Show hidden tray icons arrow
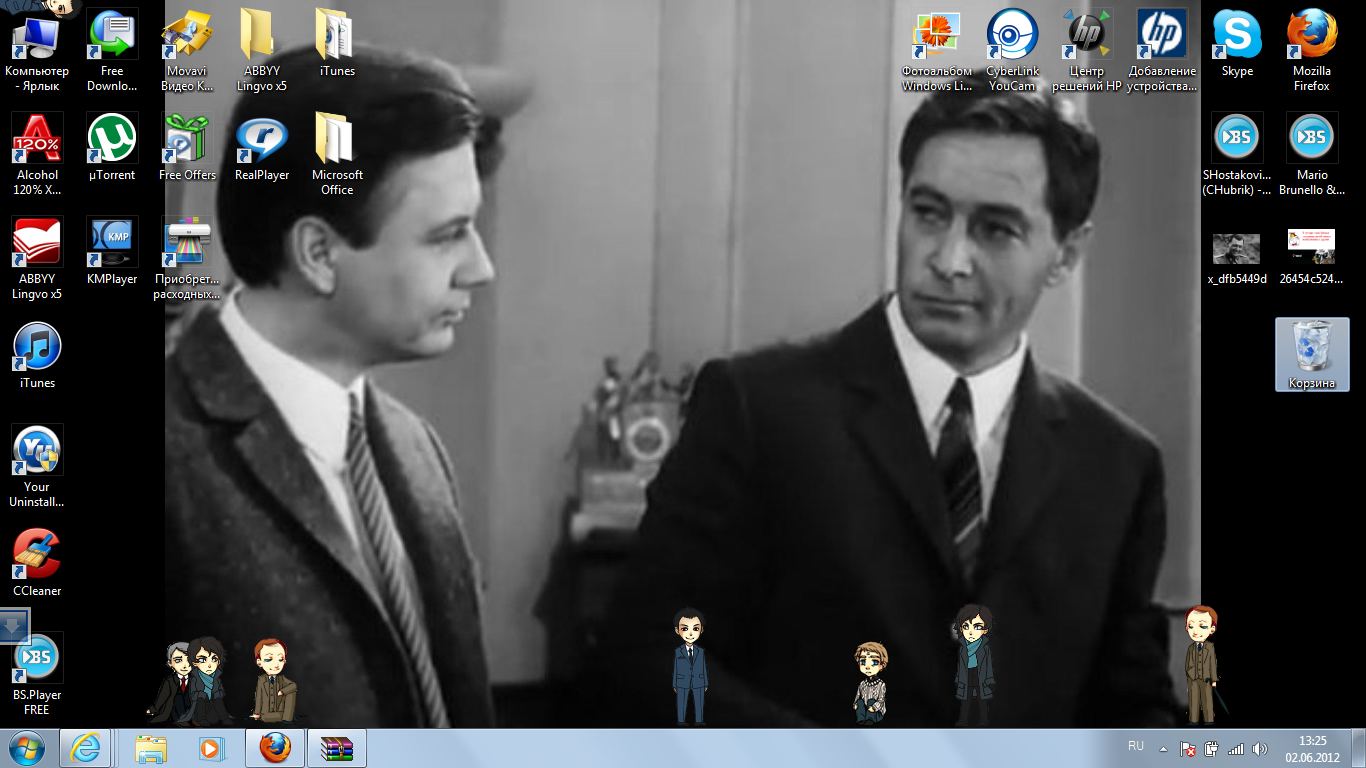 click(x=1163, y=748)
